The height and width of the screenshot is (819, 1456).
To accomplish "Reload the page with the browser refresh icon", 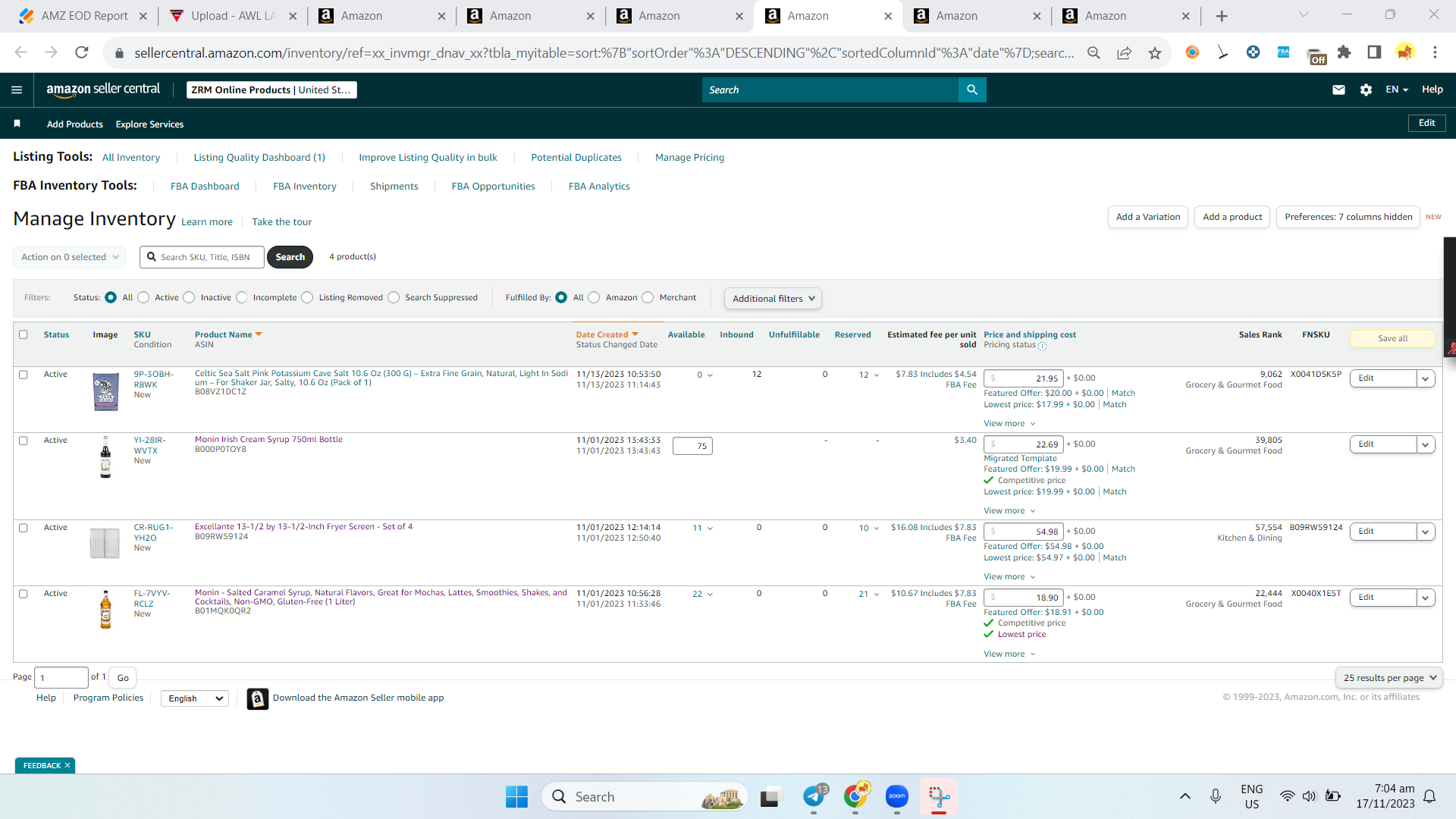I will [x=82, y=52].
